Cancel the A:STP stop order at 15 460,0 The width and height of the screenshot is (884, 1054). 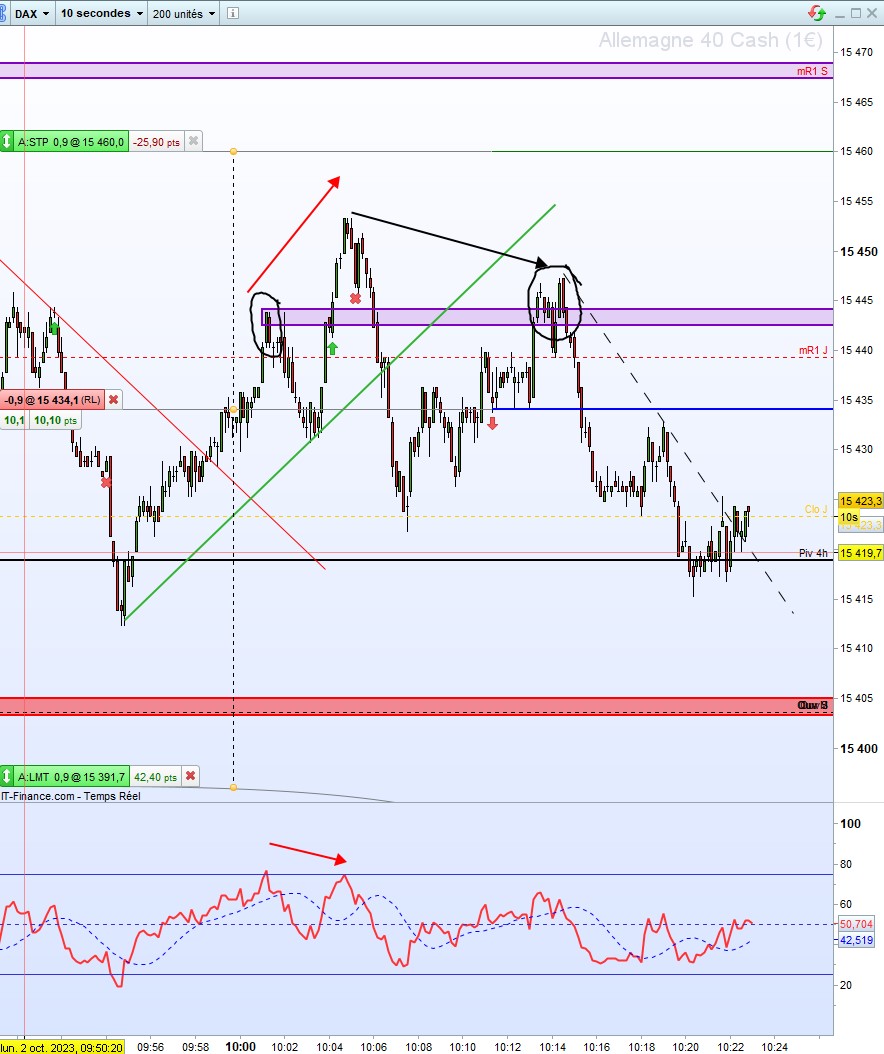coord(194,141)
